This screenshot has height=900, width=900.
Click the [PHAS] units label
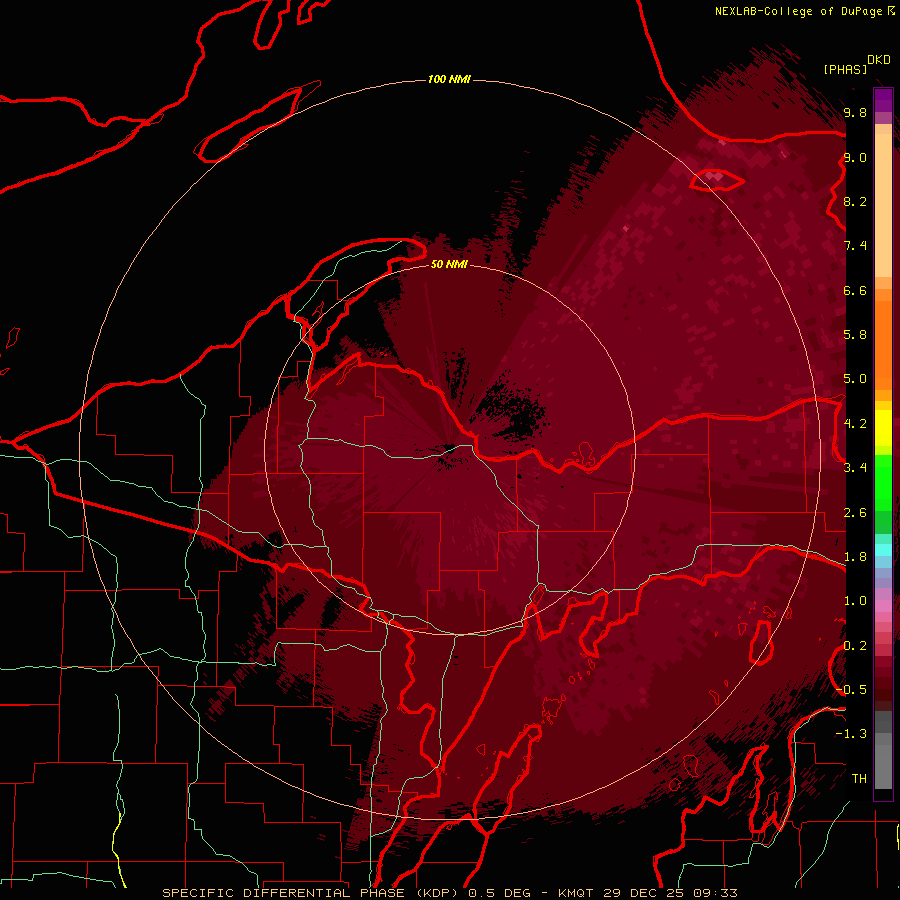pos(845,69)
